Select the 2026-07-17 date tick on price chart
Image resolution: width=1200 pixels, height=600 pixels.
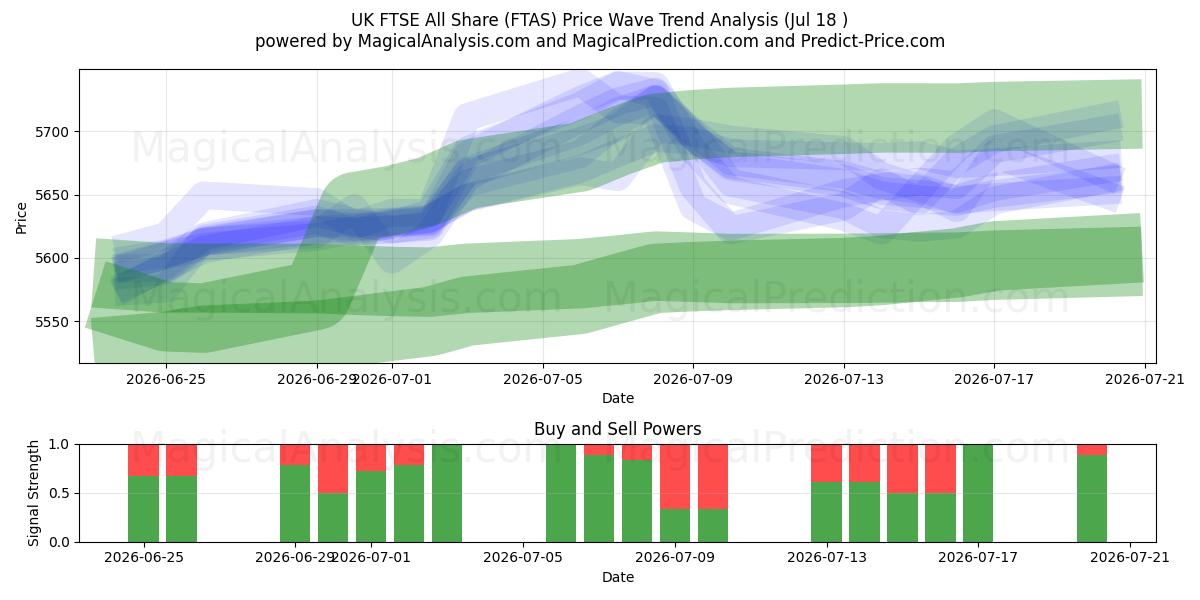coord(994,379)
